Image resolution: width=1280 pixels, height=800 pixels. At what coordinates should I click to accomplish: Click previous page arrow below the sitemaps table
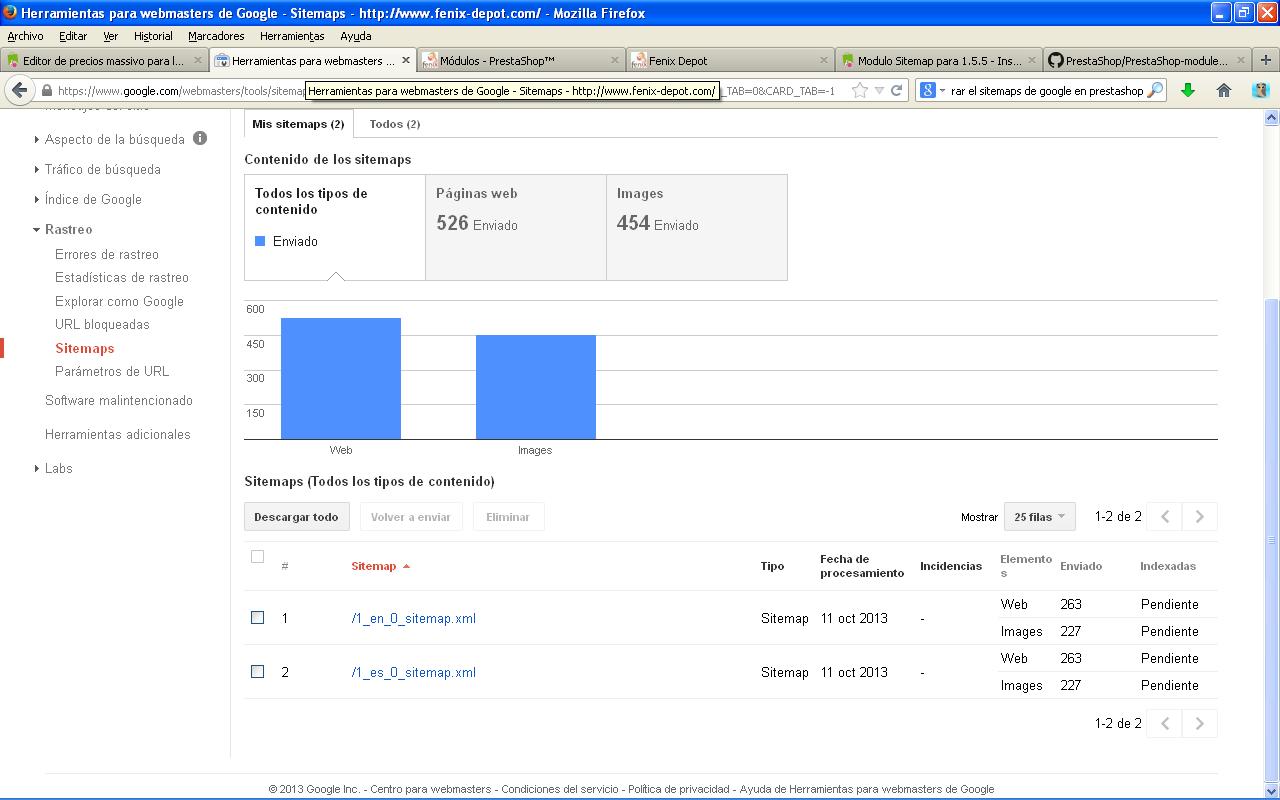1165,723
